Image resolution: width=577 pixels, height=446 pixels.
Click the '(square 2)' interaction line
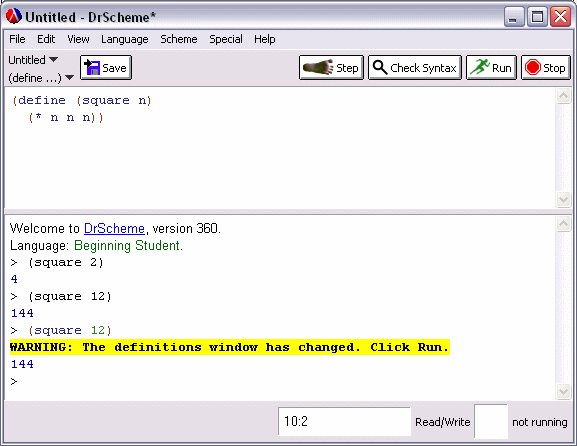point(66,262)
